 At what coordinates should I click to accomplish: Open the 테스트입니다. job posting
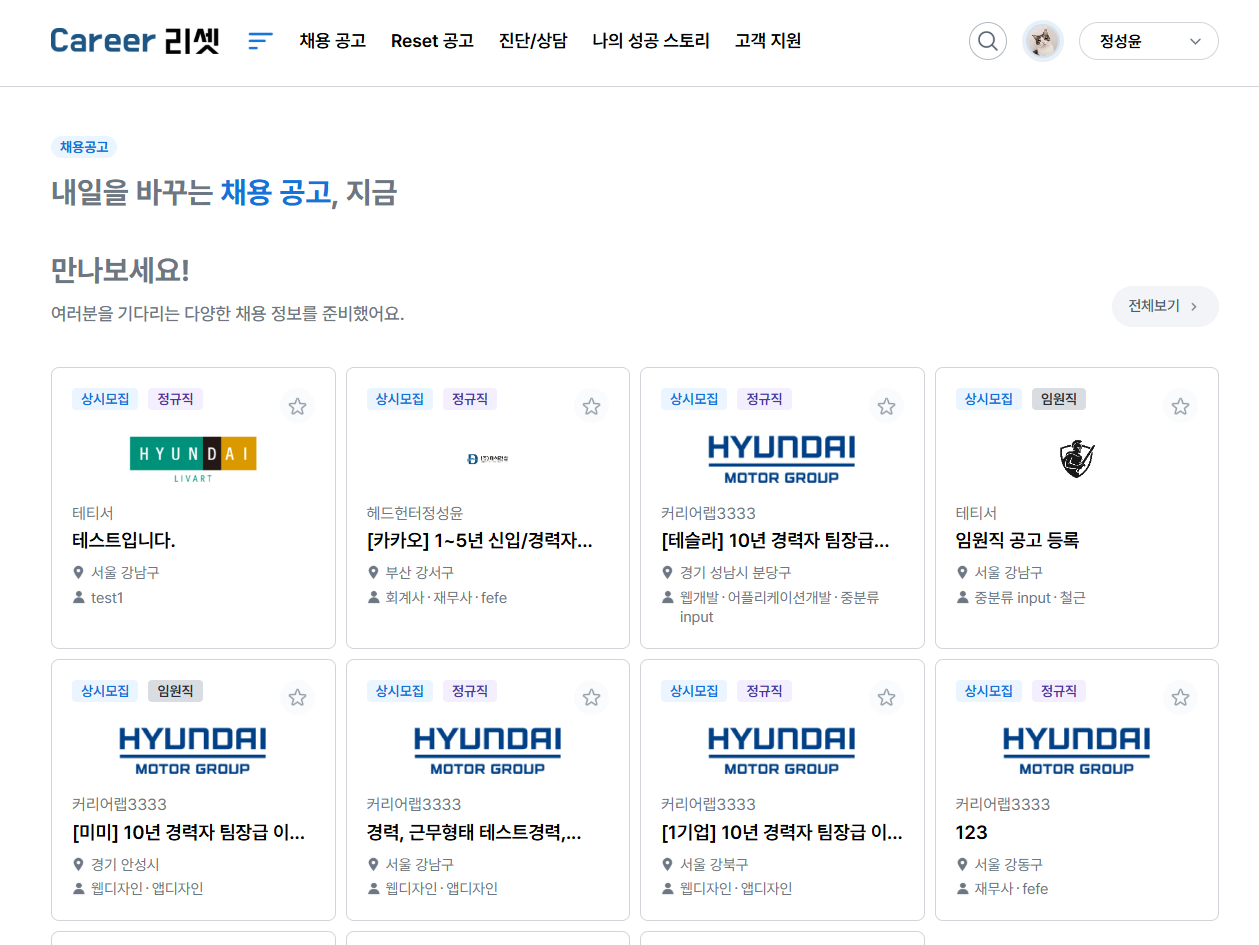[124, 541]
